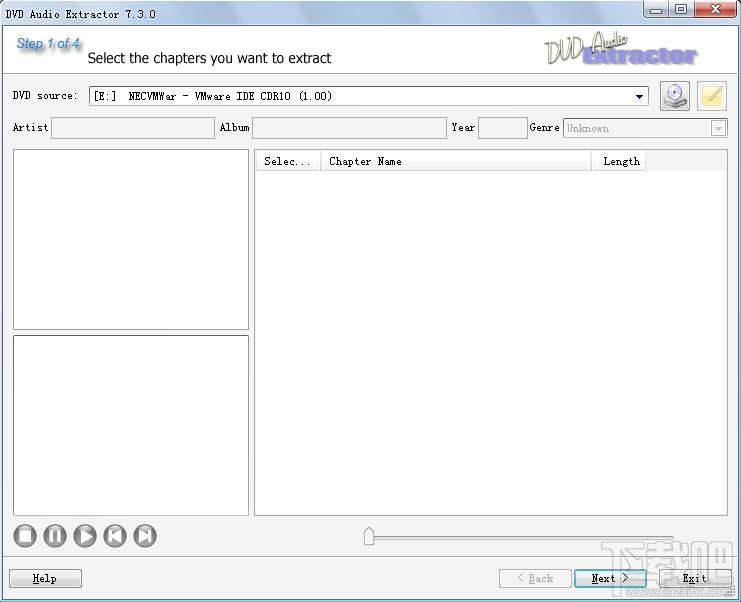
Task: Click the playback position slider thumb
Action: [x=369, y=536]
